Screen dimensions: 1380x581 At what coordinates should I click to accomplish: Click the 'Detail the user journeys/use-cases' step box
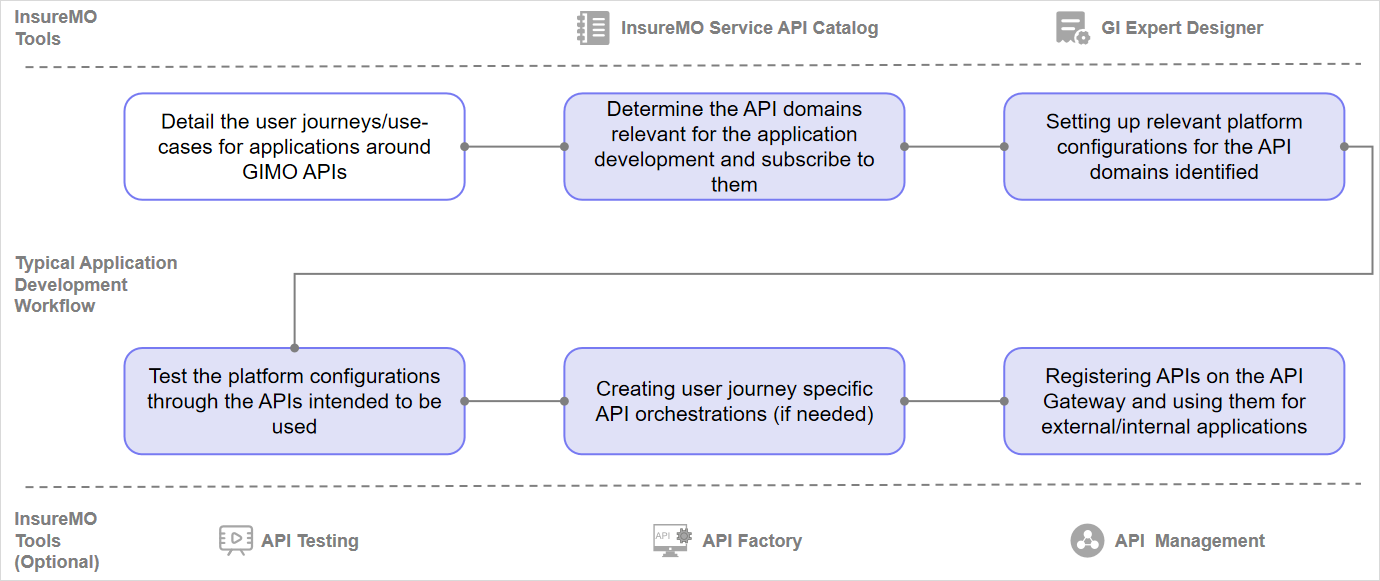point(295,147)
